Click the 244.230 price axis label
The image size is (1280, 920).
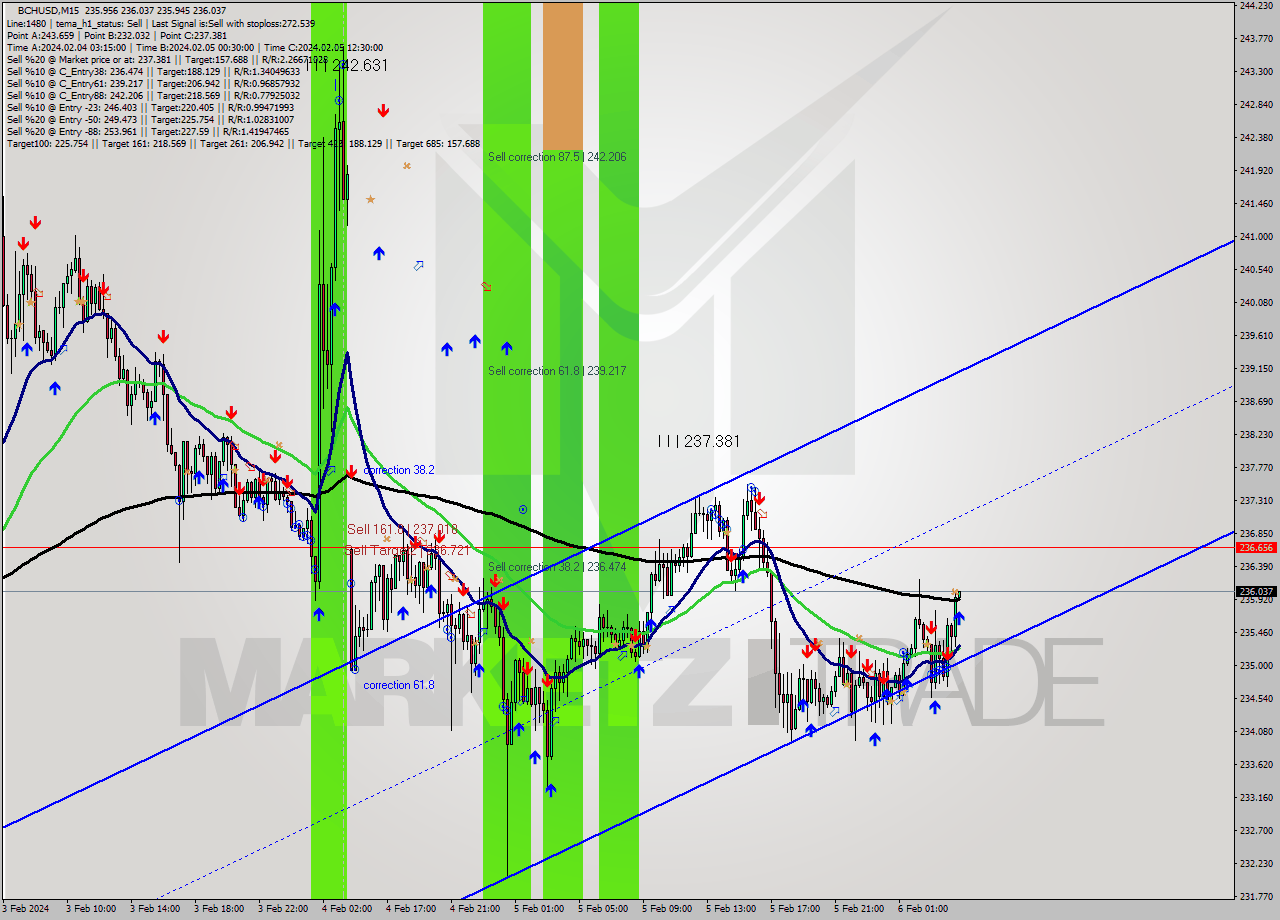pos(1255,6)
